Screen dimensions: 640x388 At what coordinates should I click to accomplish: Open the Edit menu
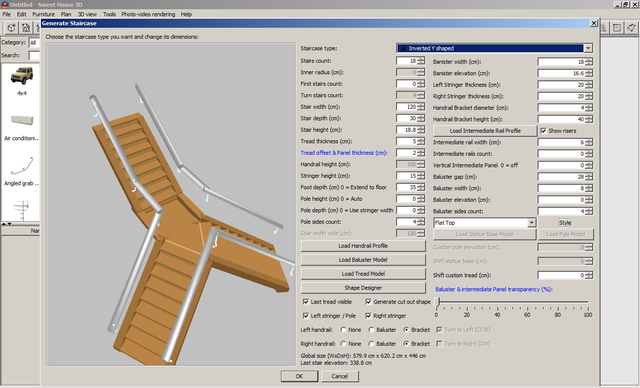coord(21,14)
